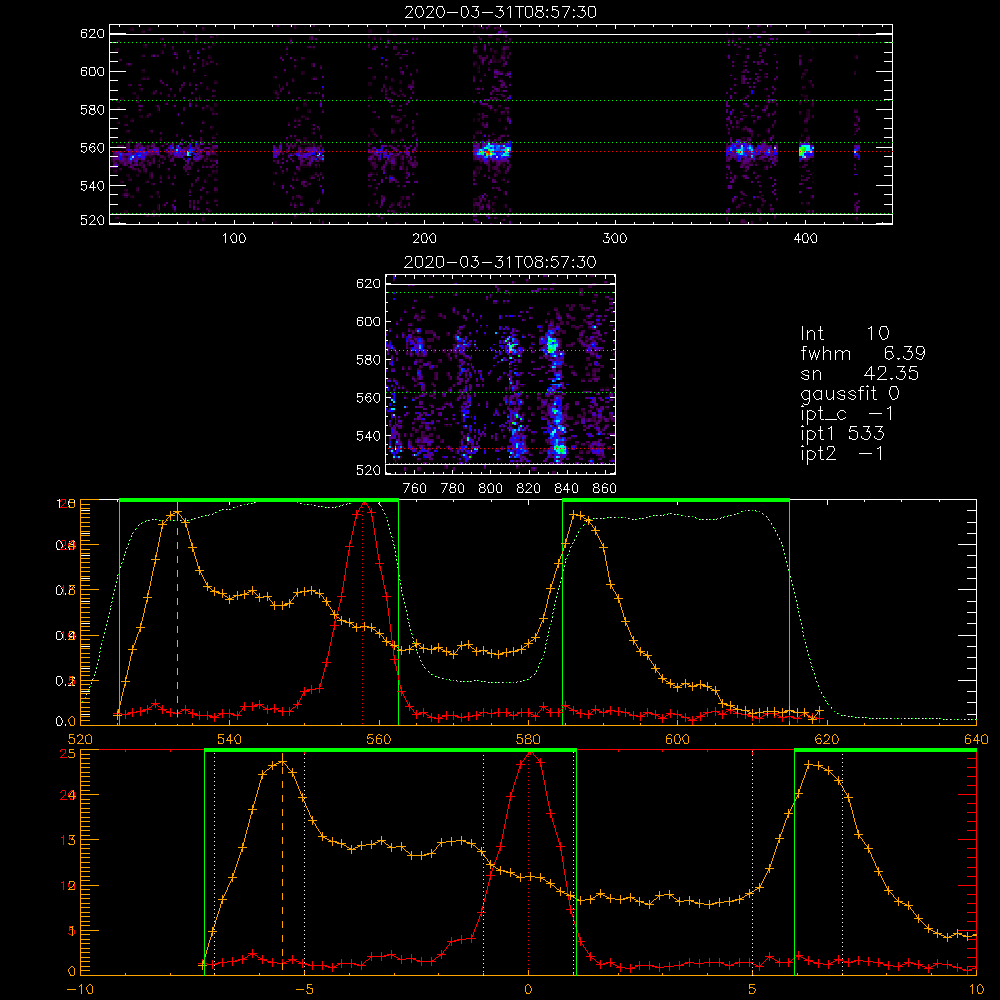
Task: Click orange x-axis label 540 of upper profile plot
Action: pyautogui.click(x=230, y=739)
